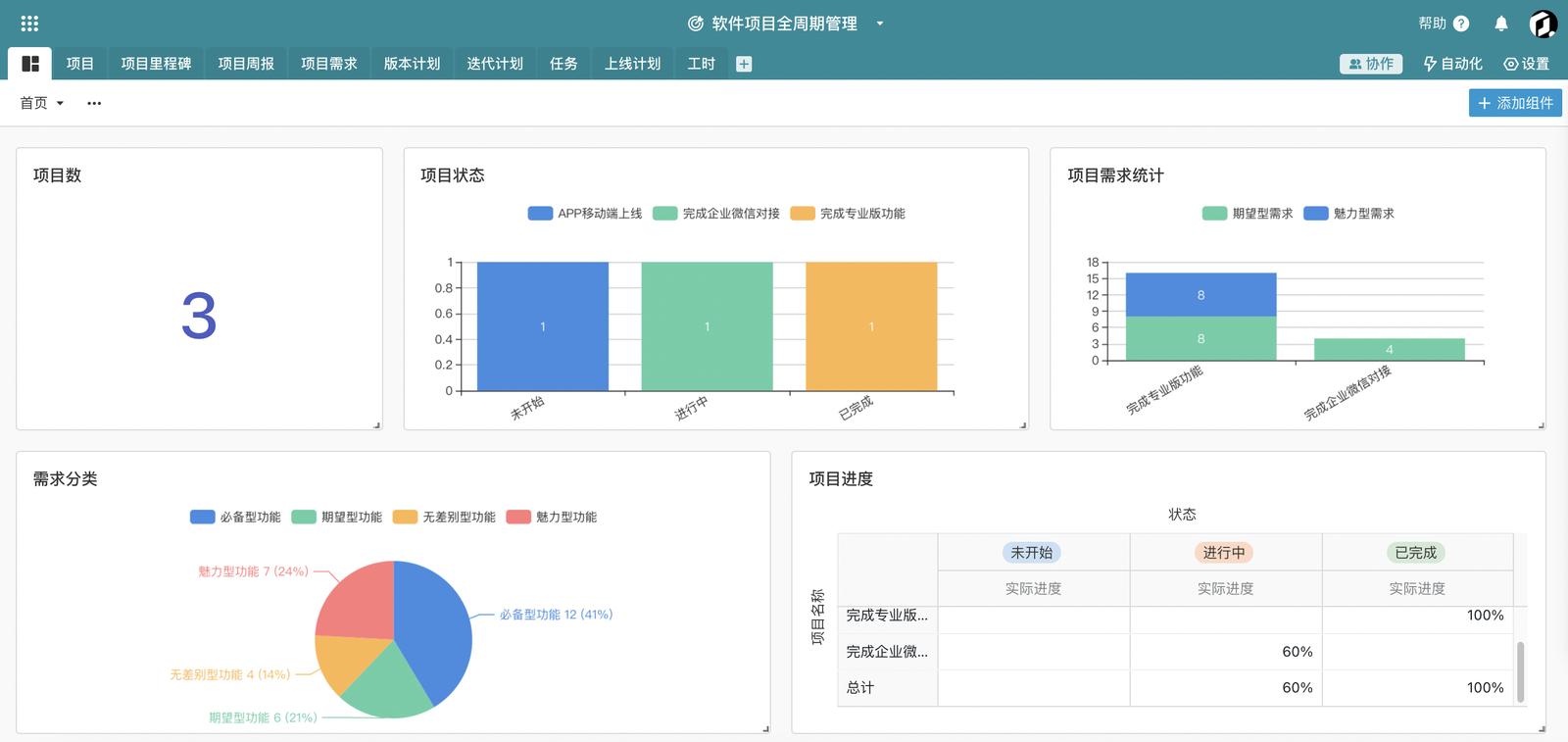The height and width of the screenshot is (742, 1568).
Task: Click the 项目进度 table vertical scrollbar
Action: pos(1520,671)
